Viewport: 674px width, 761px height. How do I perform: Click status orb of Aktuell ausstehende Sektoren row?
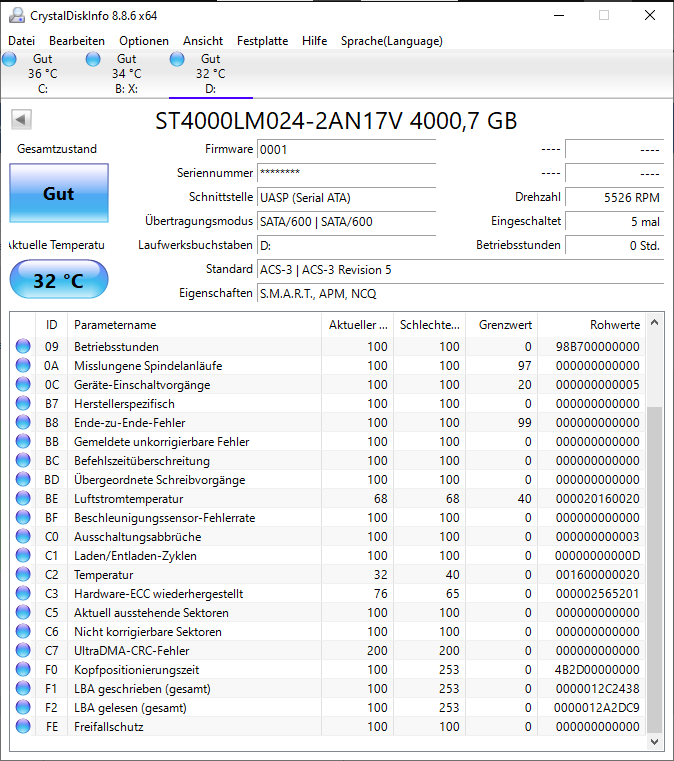(23, 612)
